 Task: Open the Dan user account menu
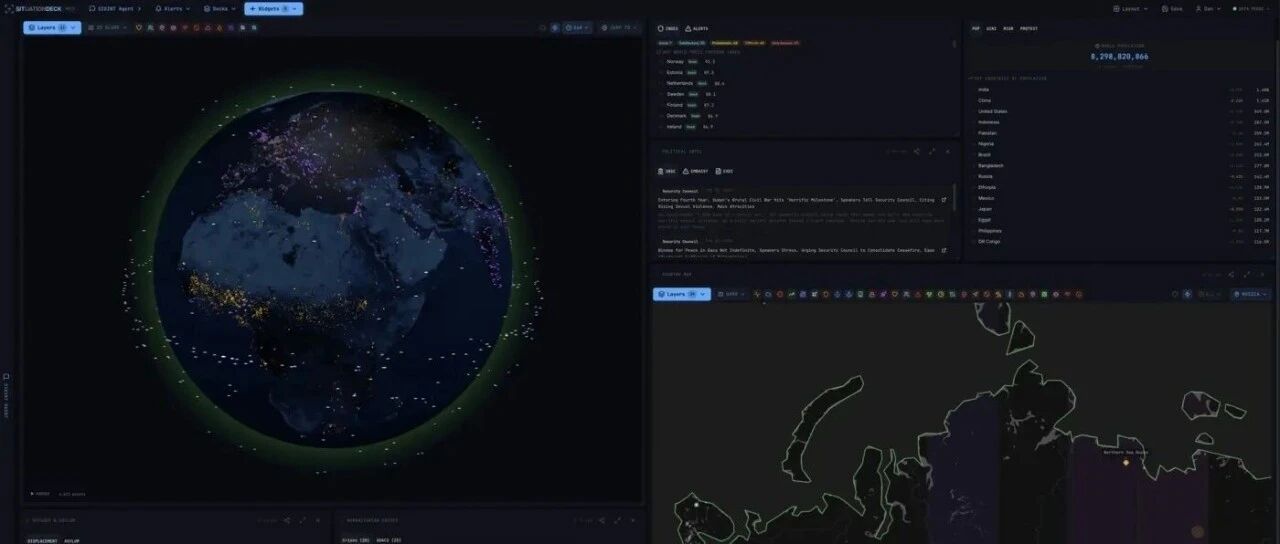point(1209,8)
